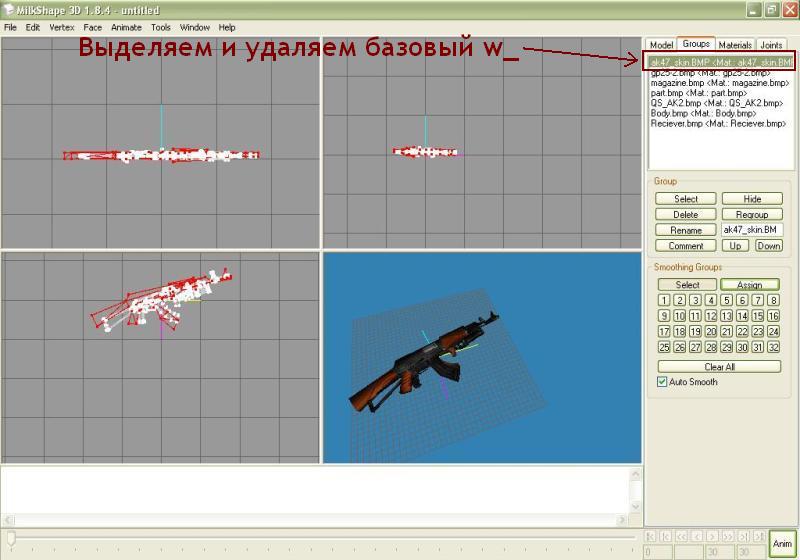The image size is (800, 560).
Task: Choose smoothing group 16
Action: pos(772,316)
